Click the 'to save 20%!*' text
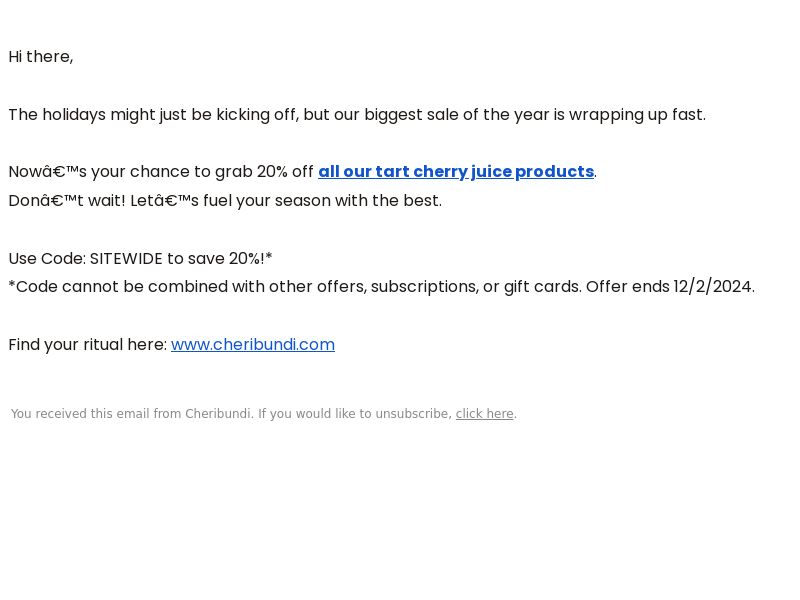The image size is (800, 600). (x=219, y=259)
